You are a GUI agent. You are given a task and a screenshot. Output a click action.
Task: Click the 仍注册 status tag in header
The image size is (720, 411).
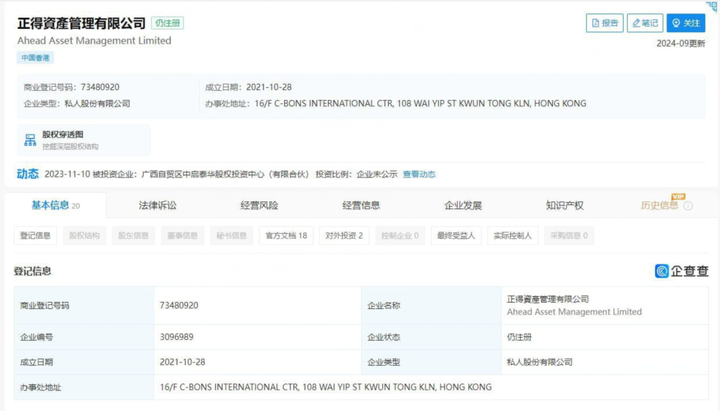[x=168, y=23]
